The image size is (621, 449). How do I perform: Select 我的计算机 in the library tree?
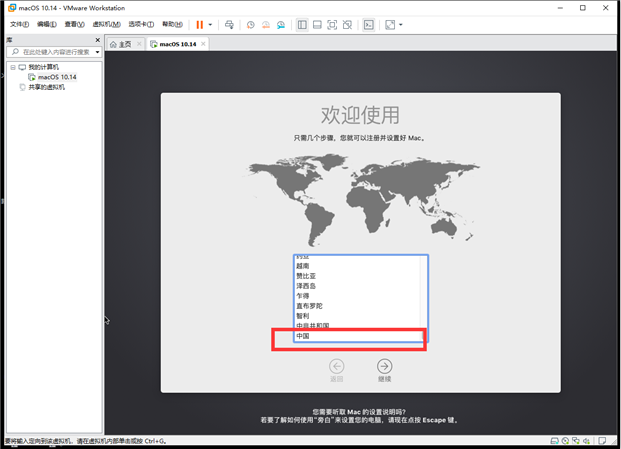(x=44, y=67)
